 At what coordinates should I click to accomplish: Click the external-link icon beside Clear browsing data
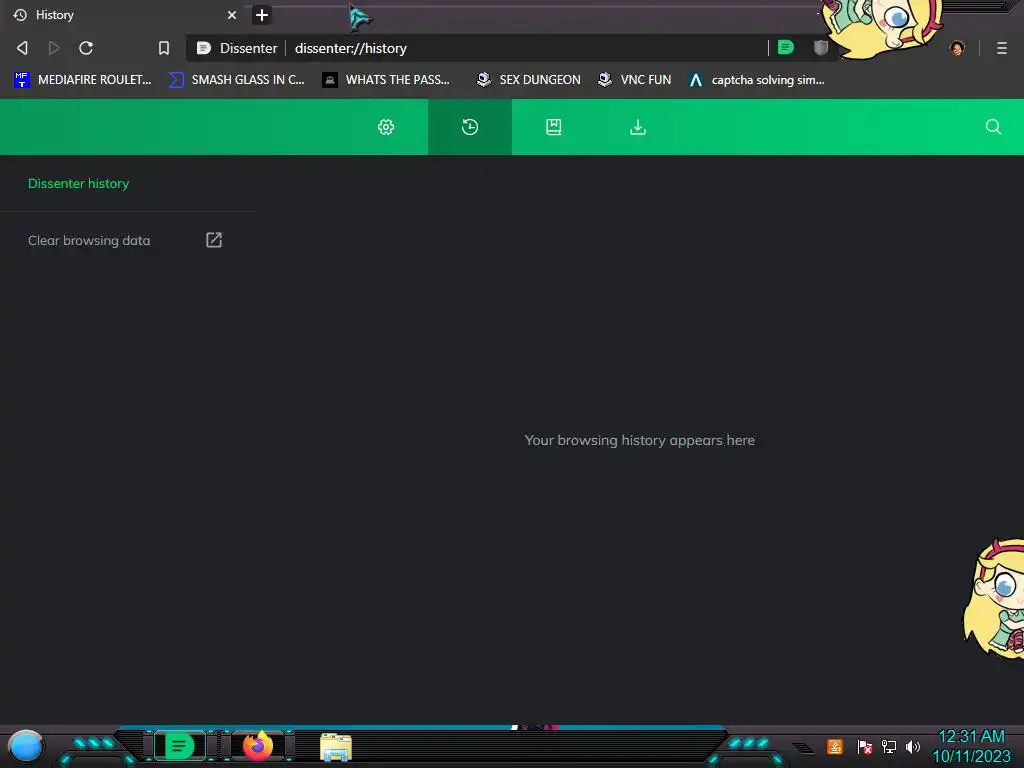214,240
